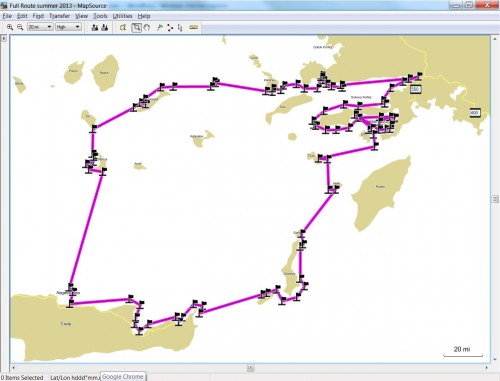Click the horizontal scrollbar left arrow
The width and height of the screenshot is (500, 381).
pos(13,368)
